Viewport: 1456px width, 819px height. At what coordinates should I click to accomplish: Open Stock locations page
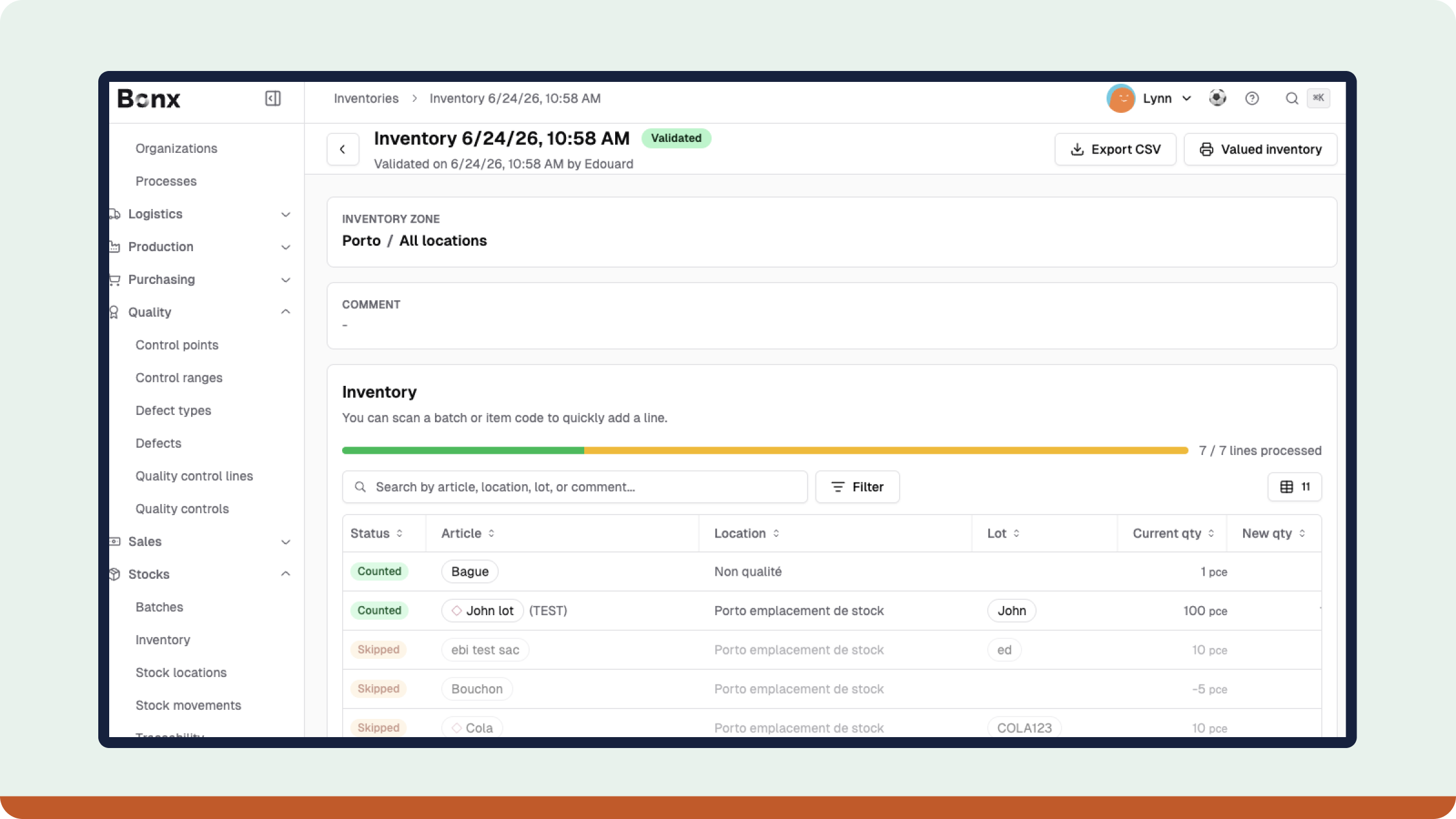click(181, 673)
